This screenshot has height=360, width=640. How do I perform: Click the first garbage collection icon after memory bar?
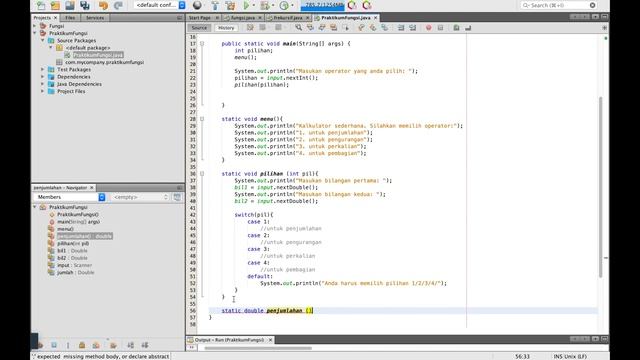[352, 5]
